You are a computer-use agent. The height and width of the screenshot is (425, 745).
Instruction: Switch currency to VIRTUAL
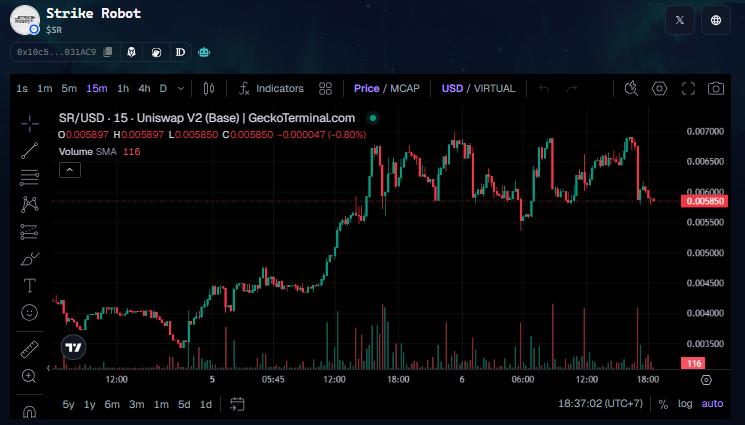click(494, 88)
